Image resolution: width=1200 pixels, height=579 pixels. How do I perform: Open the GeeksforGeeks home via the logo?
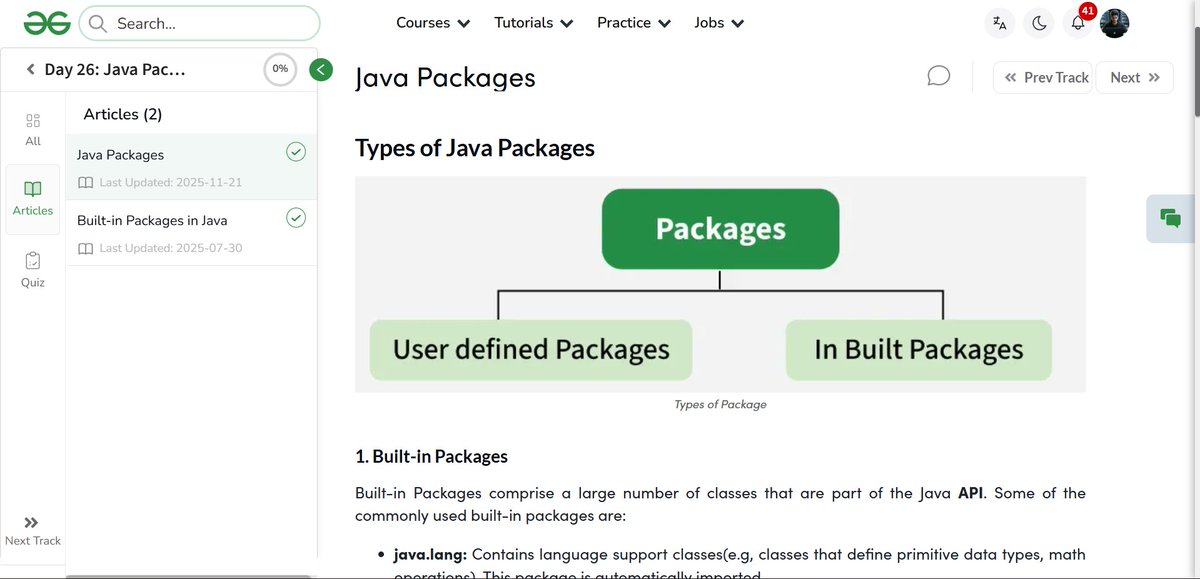46,21
